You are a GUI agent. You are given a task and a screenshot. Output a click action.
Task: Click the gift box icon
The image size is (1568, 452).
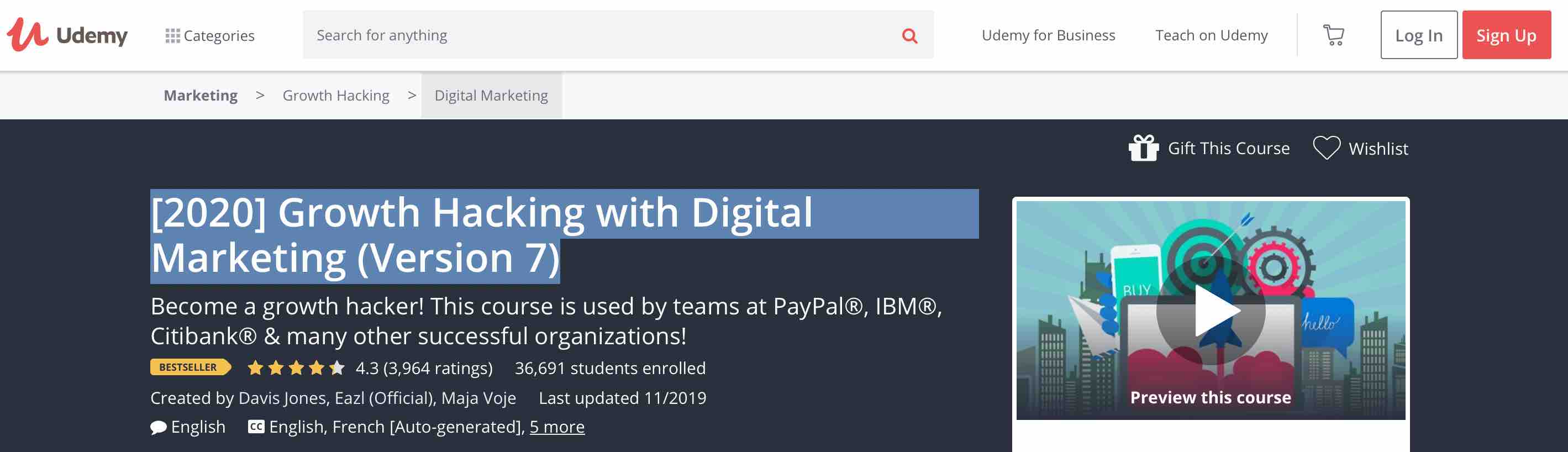[x=1143, y=148]
